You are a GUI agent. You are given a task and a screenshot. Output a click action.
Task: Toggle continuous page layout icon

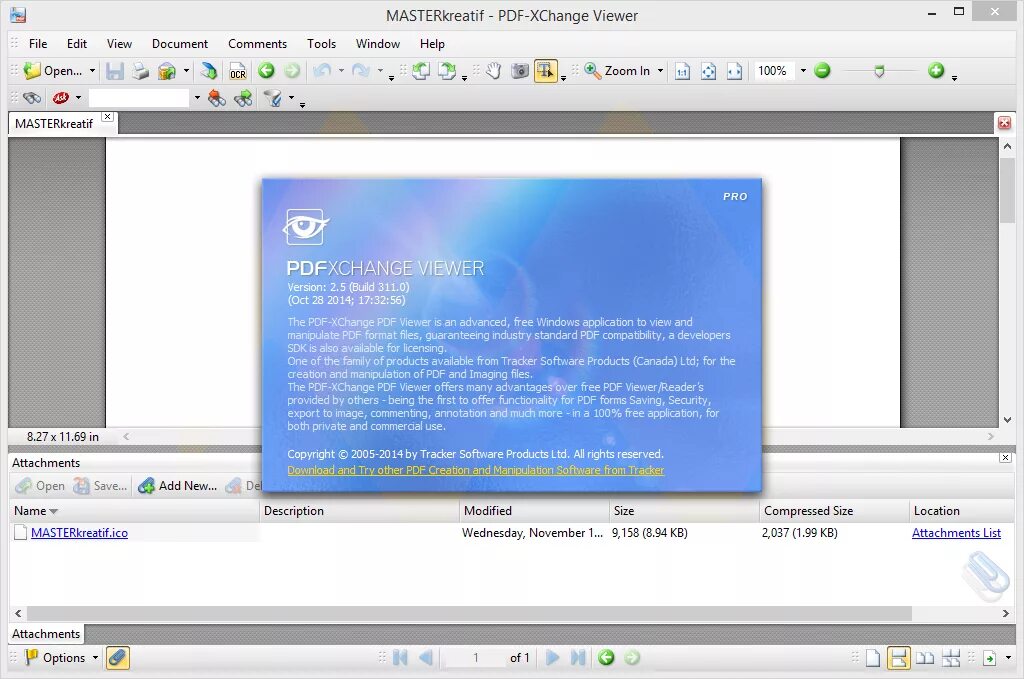coord(899,657)
